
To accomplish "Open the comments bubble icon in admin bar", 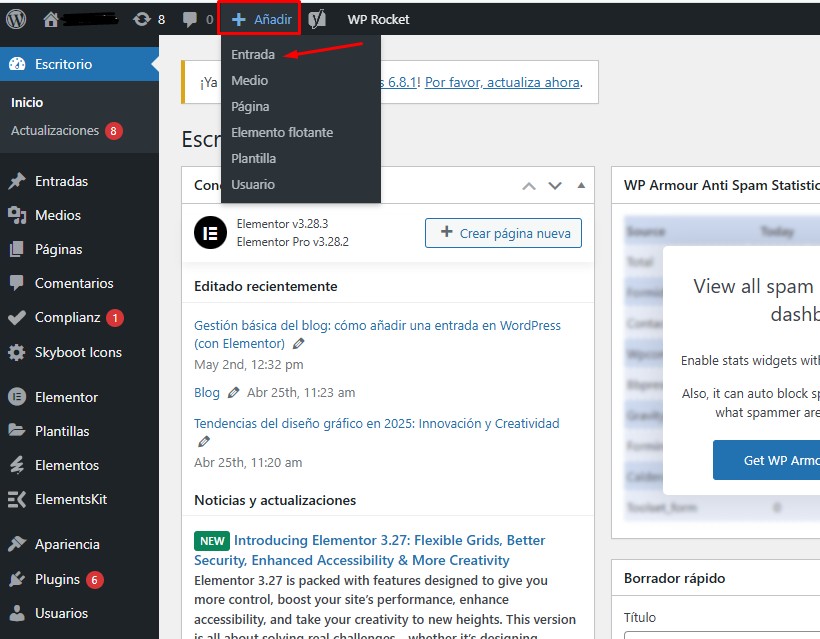I will coord(189,20).
